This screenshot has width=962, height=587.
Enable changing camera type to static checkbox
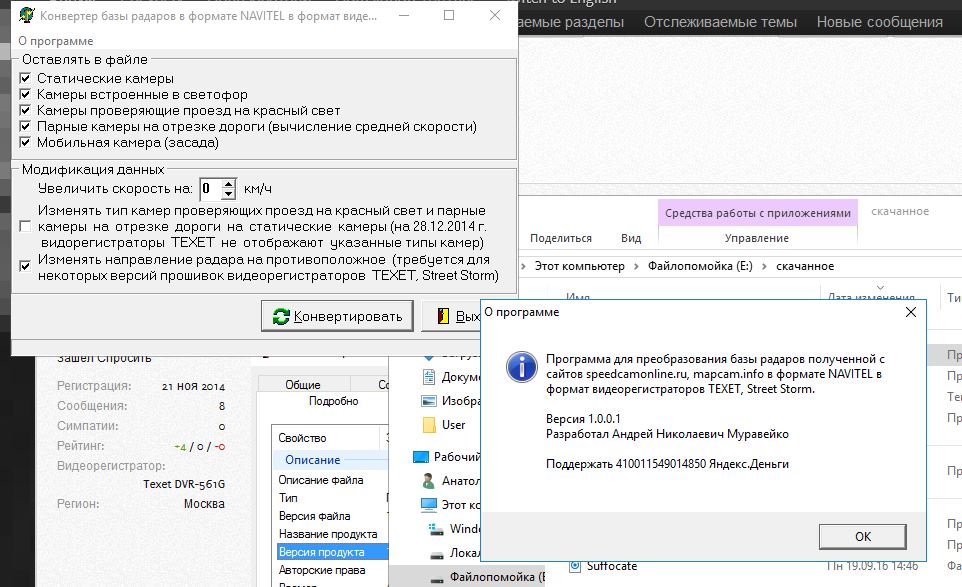pyautogui.click(x=27, y=227)
